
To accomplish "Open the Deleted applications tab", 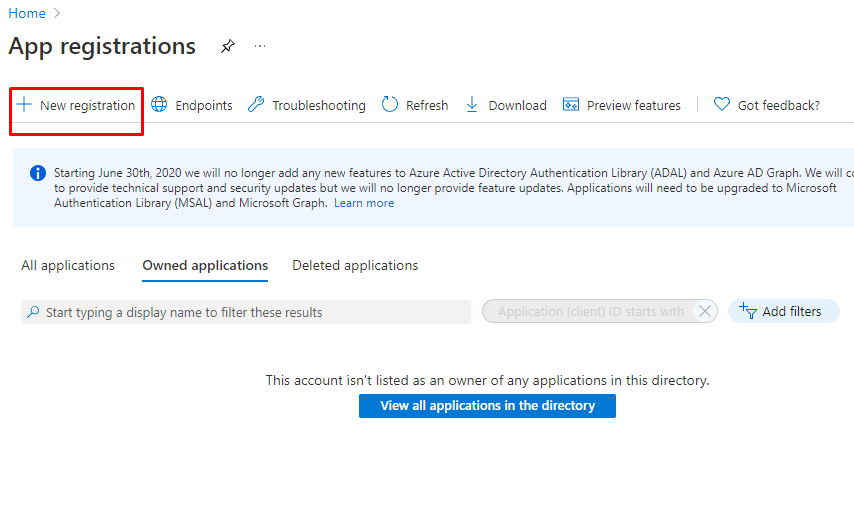I will pyautogui.click(x=355, y=265).
